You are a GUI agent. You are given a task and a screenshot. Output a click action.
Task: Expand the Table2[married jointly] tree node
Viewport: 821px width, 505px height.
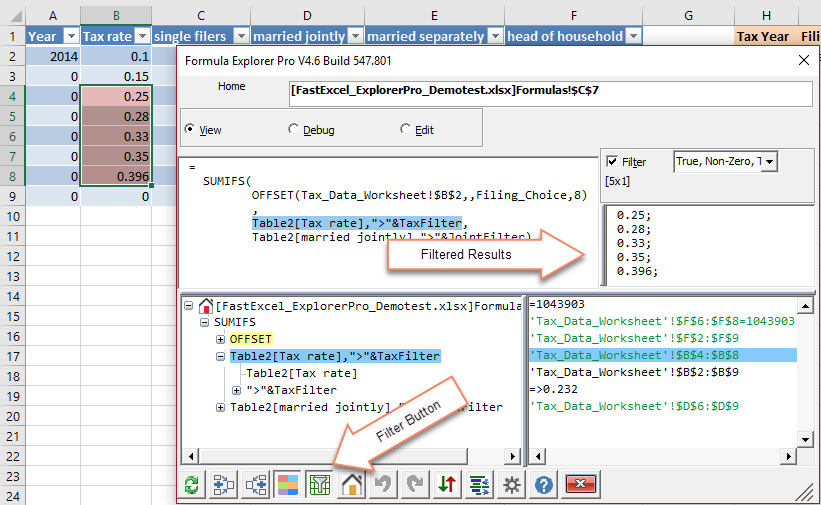click(x=220, y=407)
